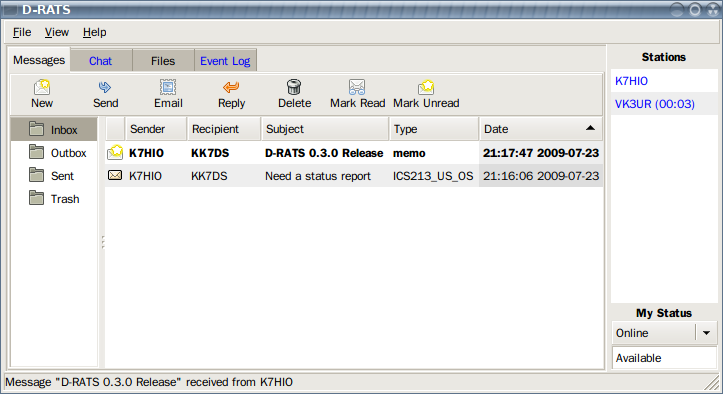This screenshot has width=723, height=394.
Task: Click the pane divider handle beside folder list
Action: (x=103, y=242)
